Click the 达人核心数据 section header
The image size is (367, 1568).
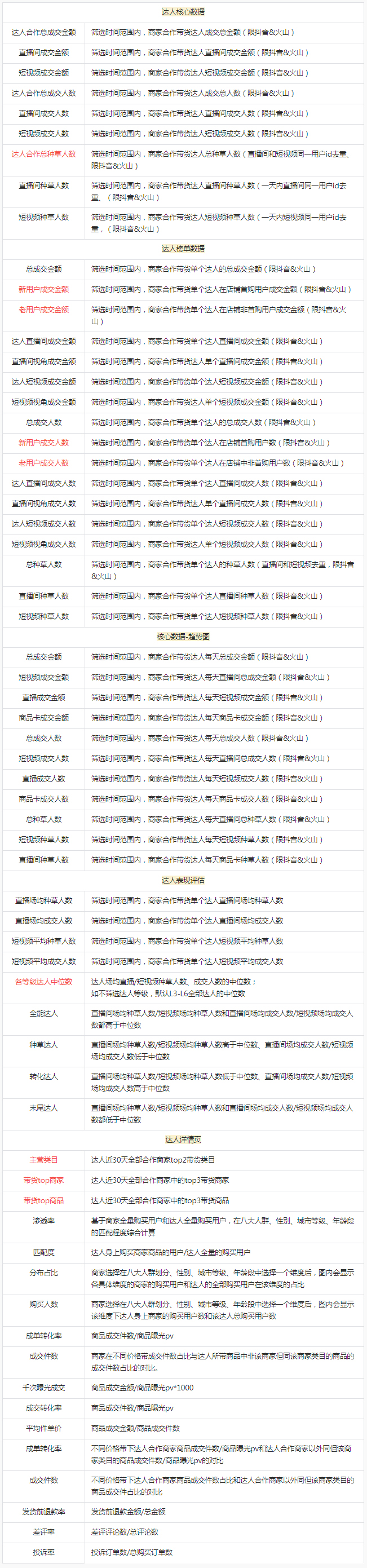[x=183, y=12]
